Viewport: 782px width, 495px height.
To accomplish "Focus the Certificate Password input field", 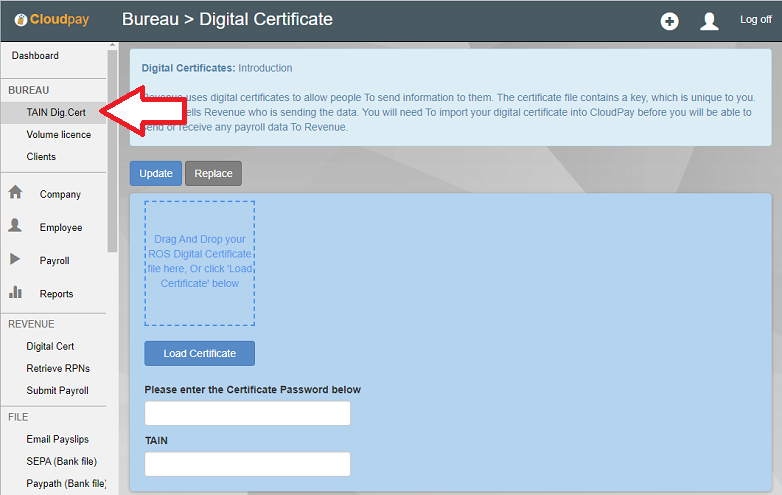I will coord(247,413).
